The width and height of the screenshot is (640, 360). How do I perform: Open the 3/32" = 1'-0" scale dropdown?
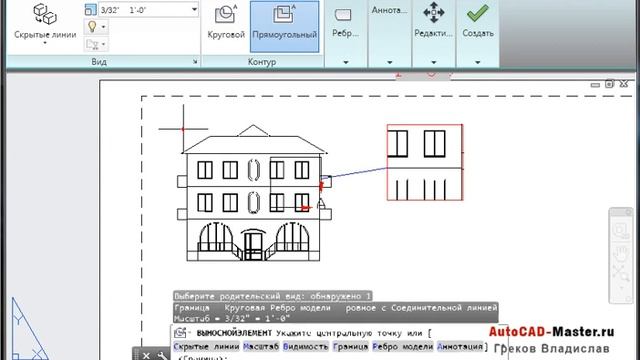[x=194, y=9]
